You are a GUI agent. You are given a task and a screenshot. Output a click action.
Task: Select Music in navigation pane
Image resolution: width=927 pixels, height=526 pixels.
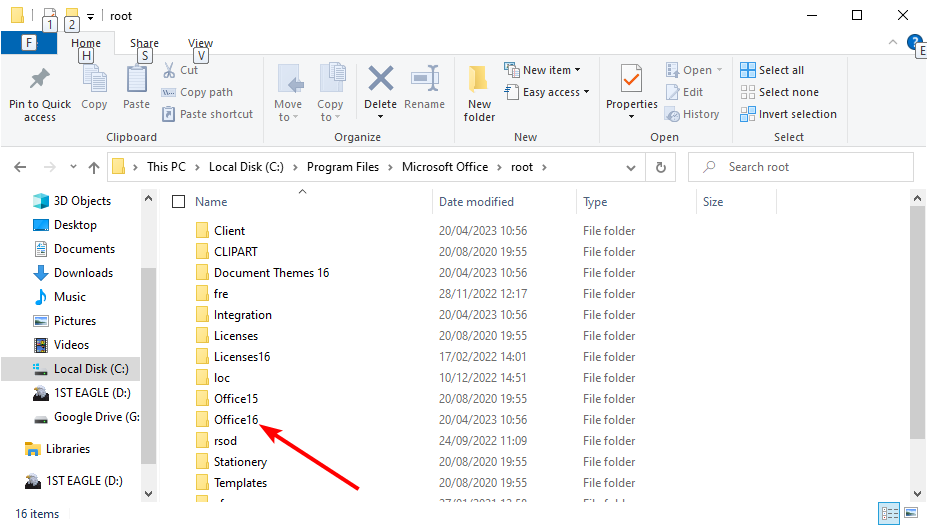[x=60, y=297]
